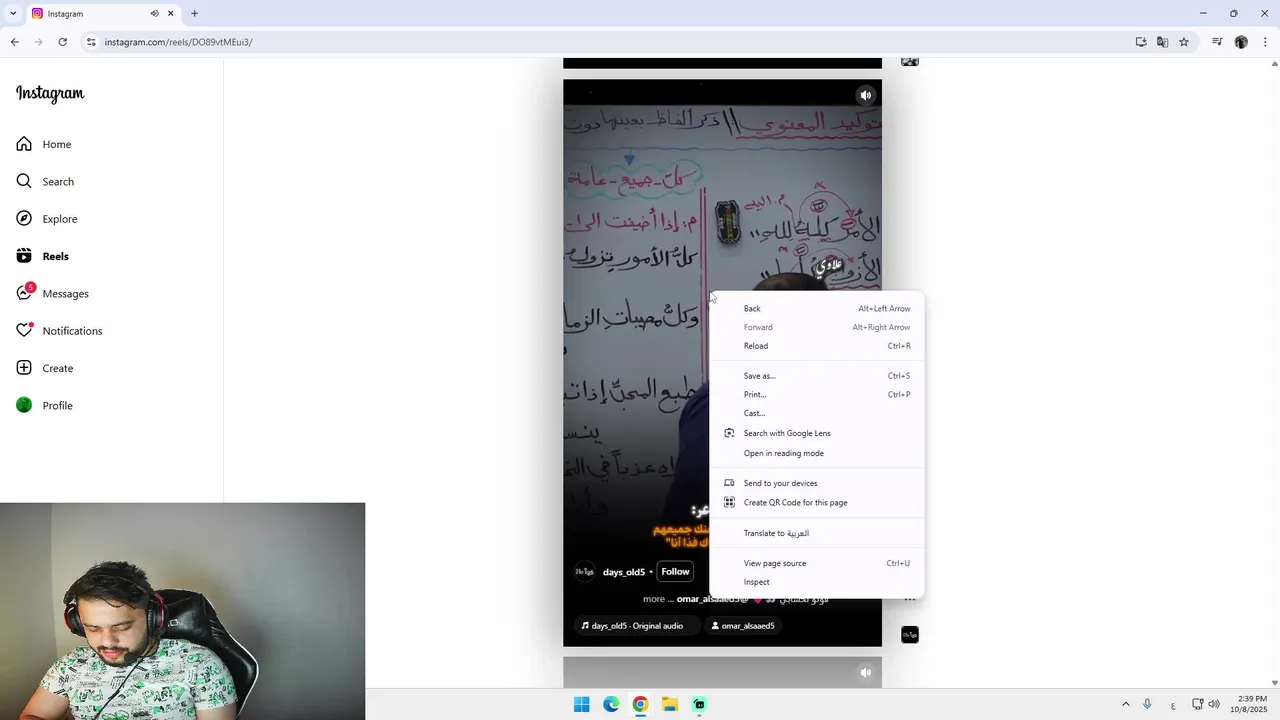Viewport: 1280px width, 720px height.
Task: Open a new browser tab
Action: [x=194, y=14]
